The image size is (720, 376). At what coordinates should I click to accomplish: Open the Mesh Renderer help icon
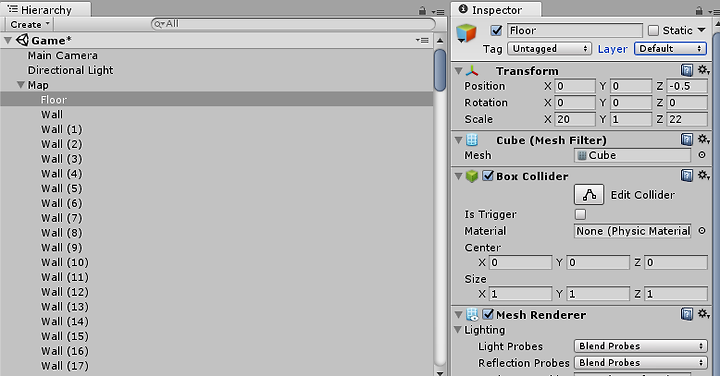click(686, 314)
